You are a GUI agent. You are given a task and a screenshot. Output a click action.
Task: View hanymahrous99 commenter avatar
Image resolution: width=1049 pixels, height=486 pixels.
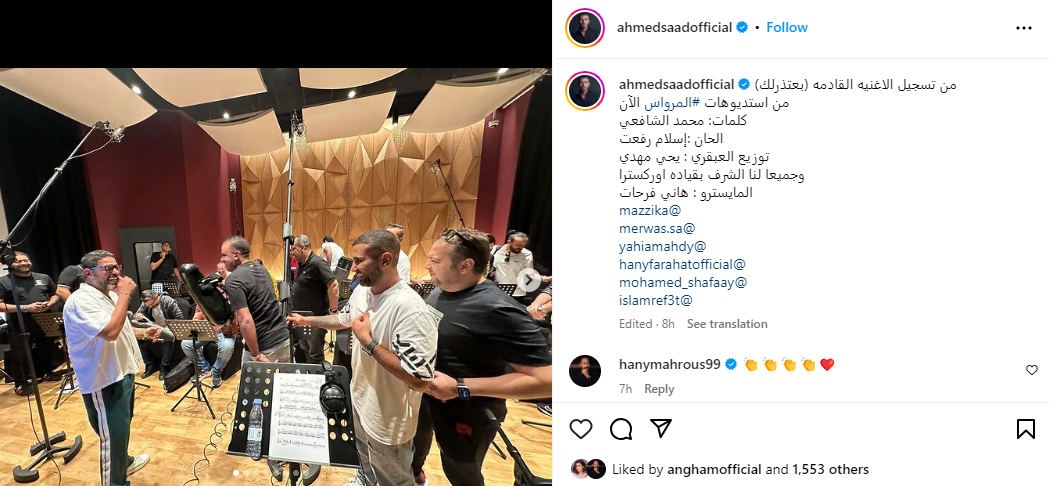coord(585,371)
